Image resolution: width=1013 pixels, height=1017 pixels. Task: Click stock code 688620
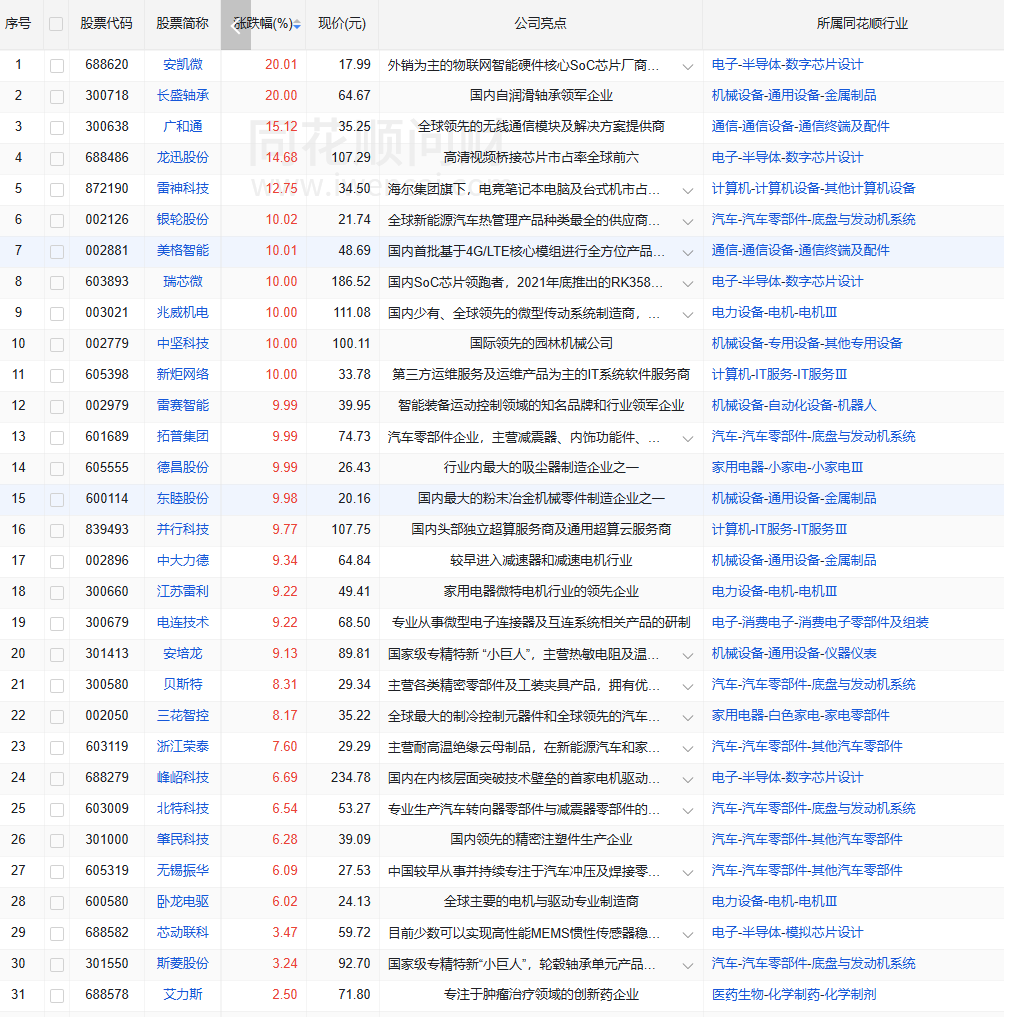point(107,65)
